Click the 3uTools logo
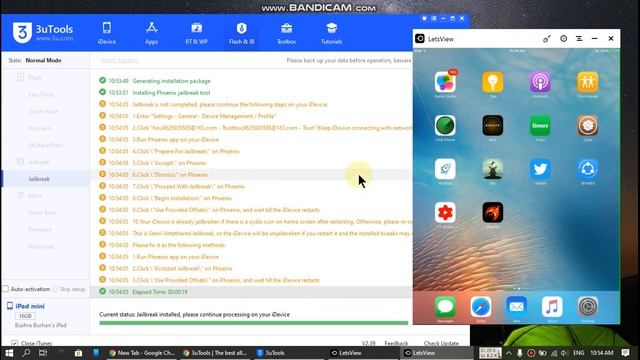The height and width of the screenshot is (360, 640). tap(43, 32)
